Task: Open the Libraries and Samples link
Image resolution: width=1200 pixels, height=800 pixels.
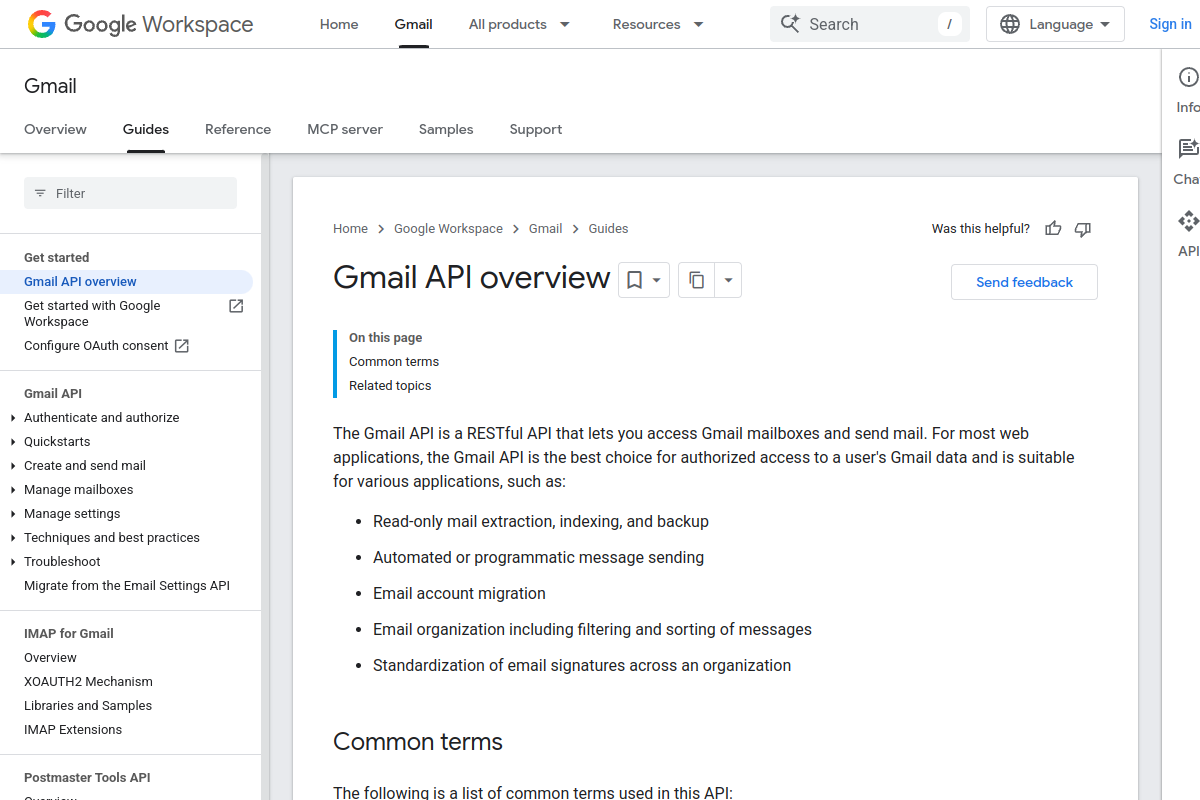Action: (88, 706)
